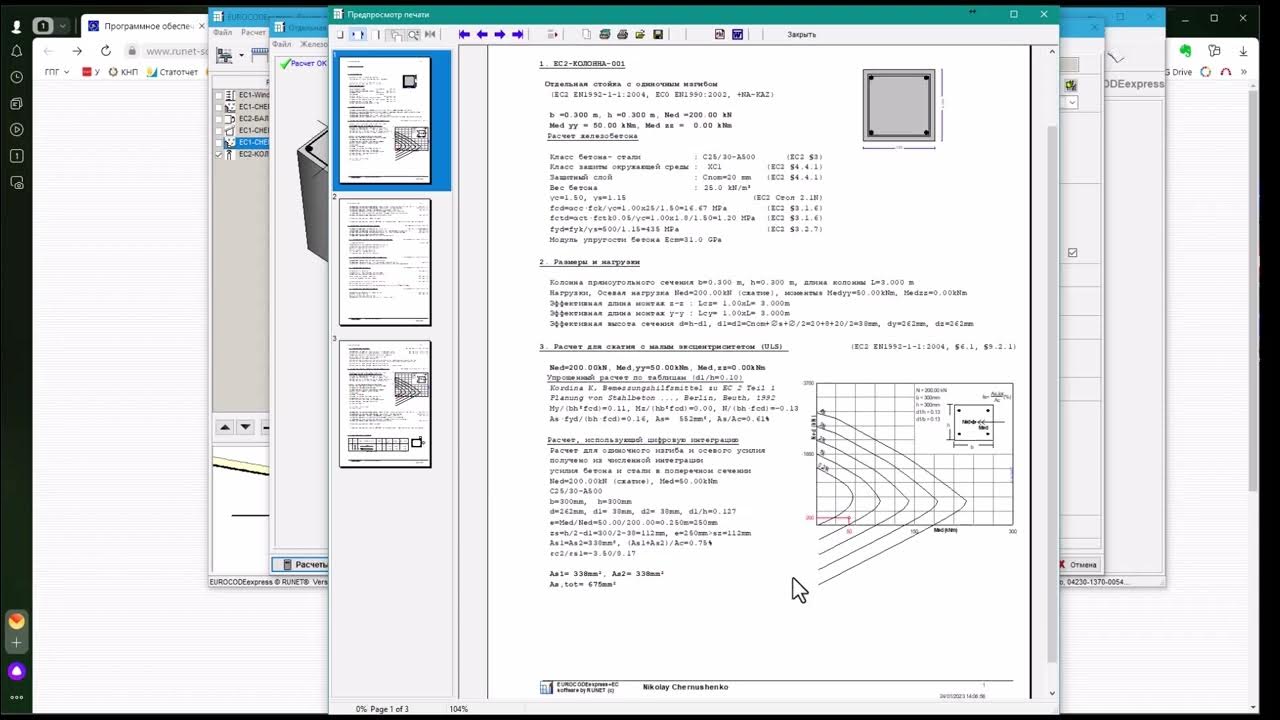Go to next page with right arrow
The height and width of the screenshot is (720, 1280).
click(499, 34)
